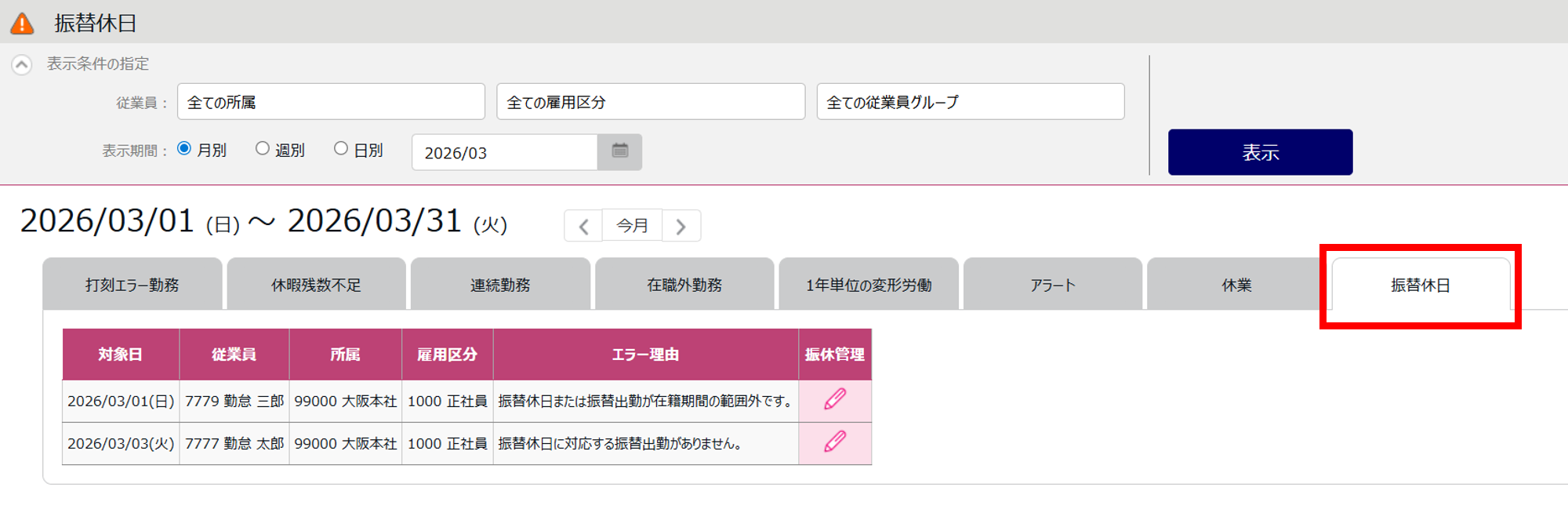Go to the previous month
Screen dimensions: 1568x509
tap(583, 227)
